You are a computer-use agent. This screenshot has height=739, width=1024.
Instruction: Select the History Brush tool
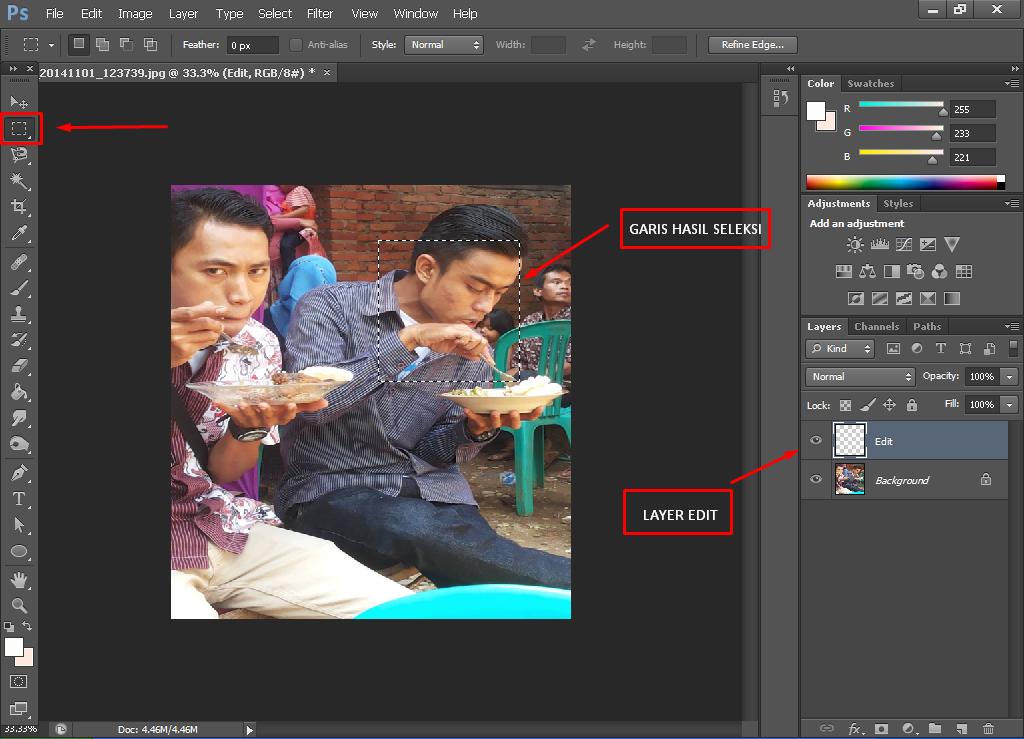(x=20, y=340)
